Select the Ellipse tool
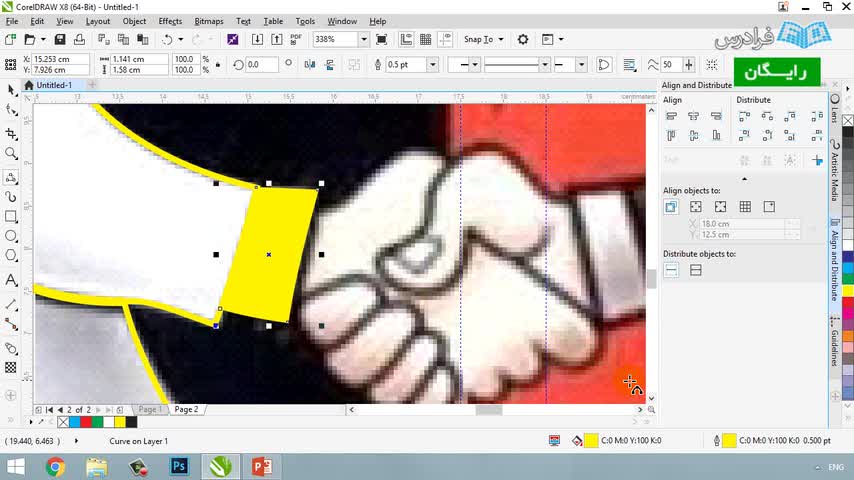The width and height of the screenshot is (854, 480). point(11,236)
